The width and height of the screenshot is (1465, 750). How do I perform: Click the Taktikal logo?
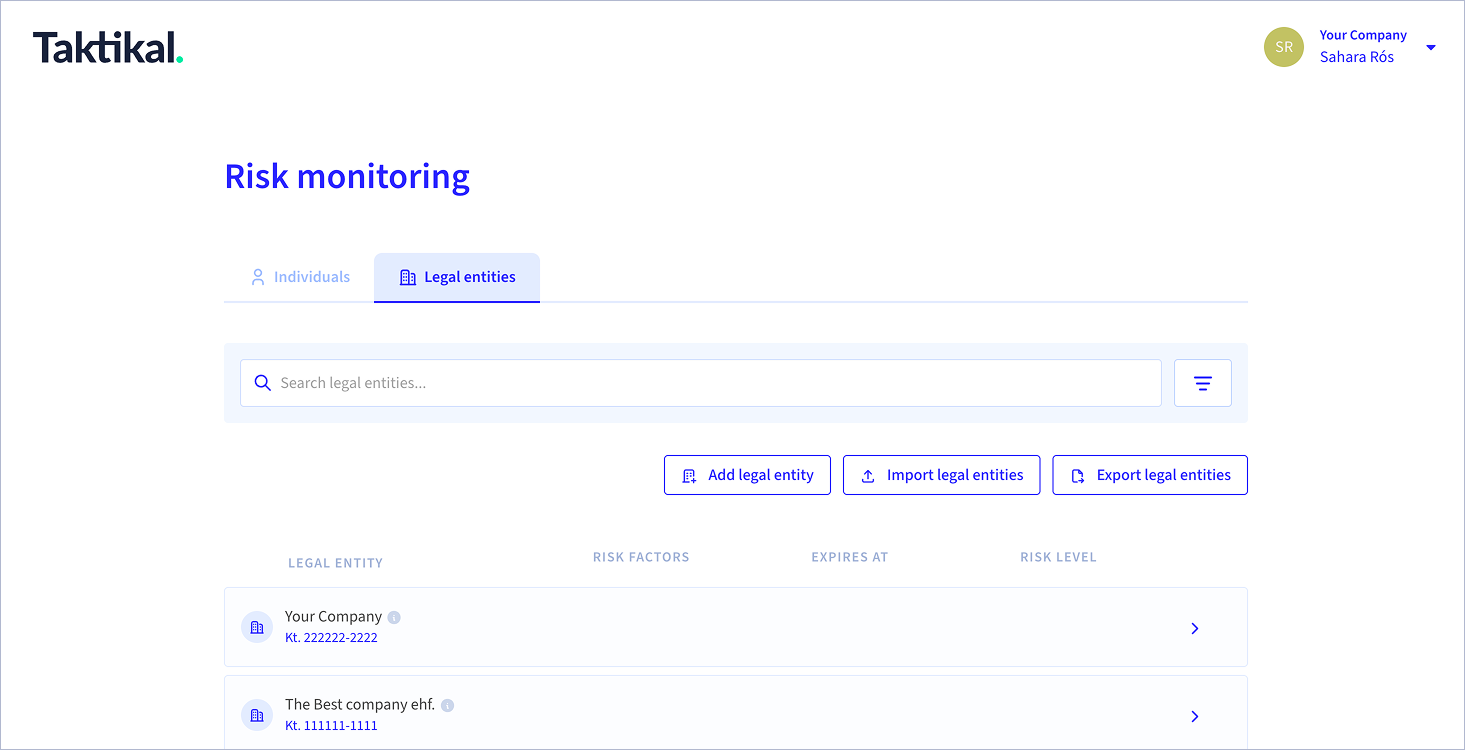108,48
